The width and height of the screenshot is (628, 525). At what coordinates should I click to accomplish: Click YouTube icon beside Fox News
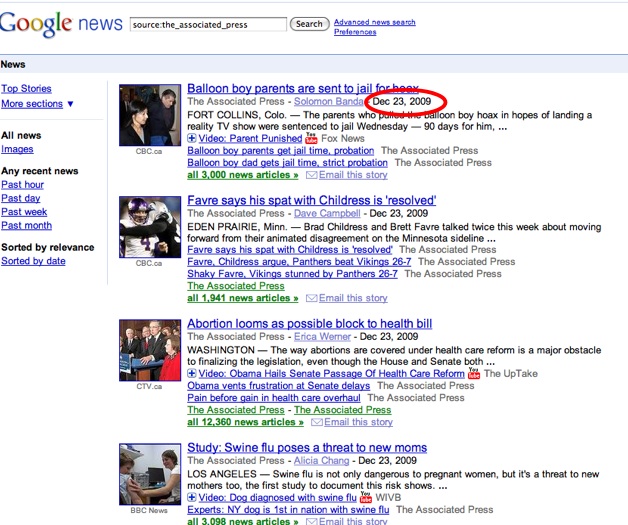[x=311, y=138]
